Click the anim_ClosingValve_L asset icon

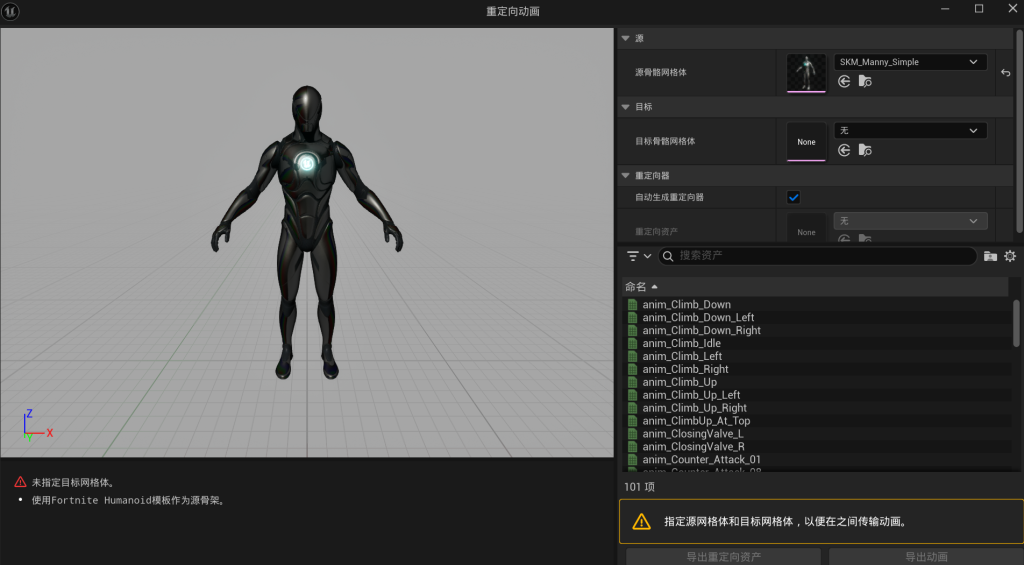click(632, 434)
